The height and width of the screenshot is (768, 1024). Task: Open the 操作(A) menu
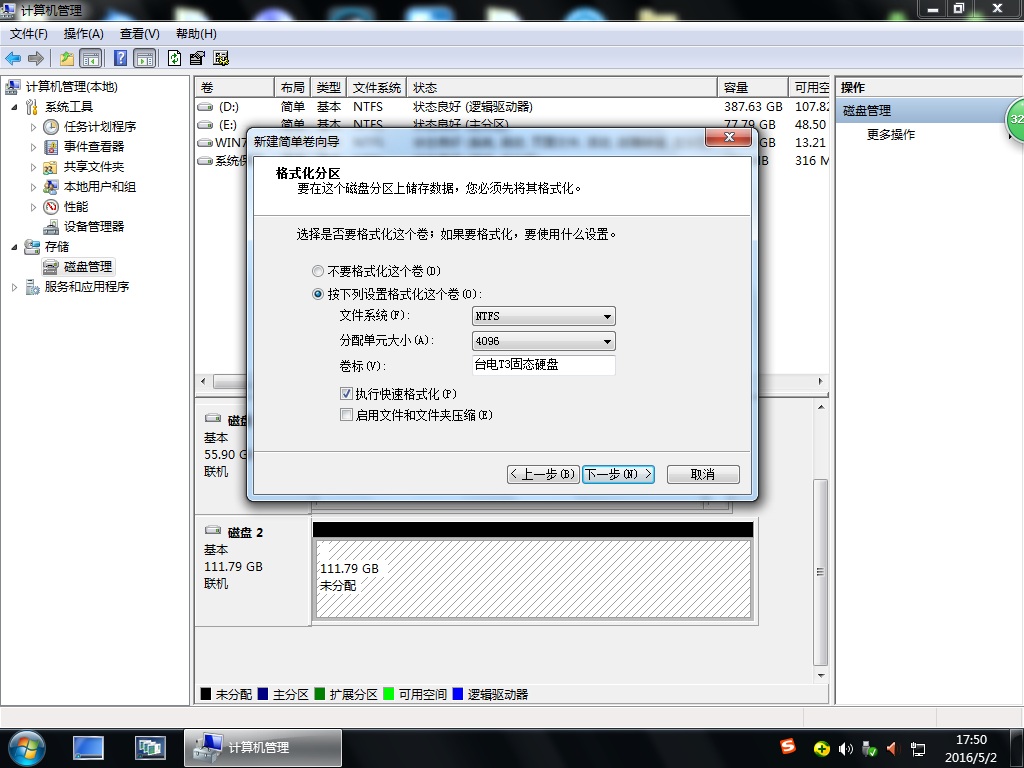tap(84, 34)
